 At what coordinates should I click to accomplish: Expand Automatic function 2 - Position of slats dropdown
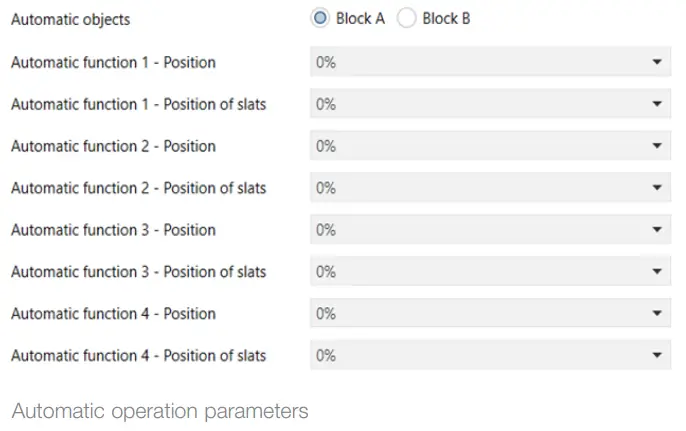pyautogui.click(x=489, y=188)
